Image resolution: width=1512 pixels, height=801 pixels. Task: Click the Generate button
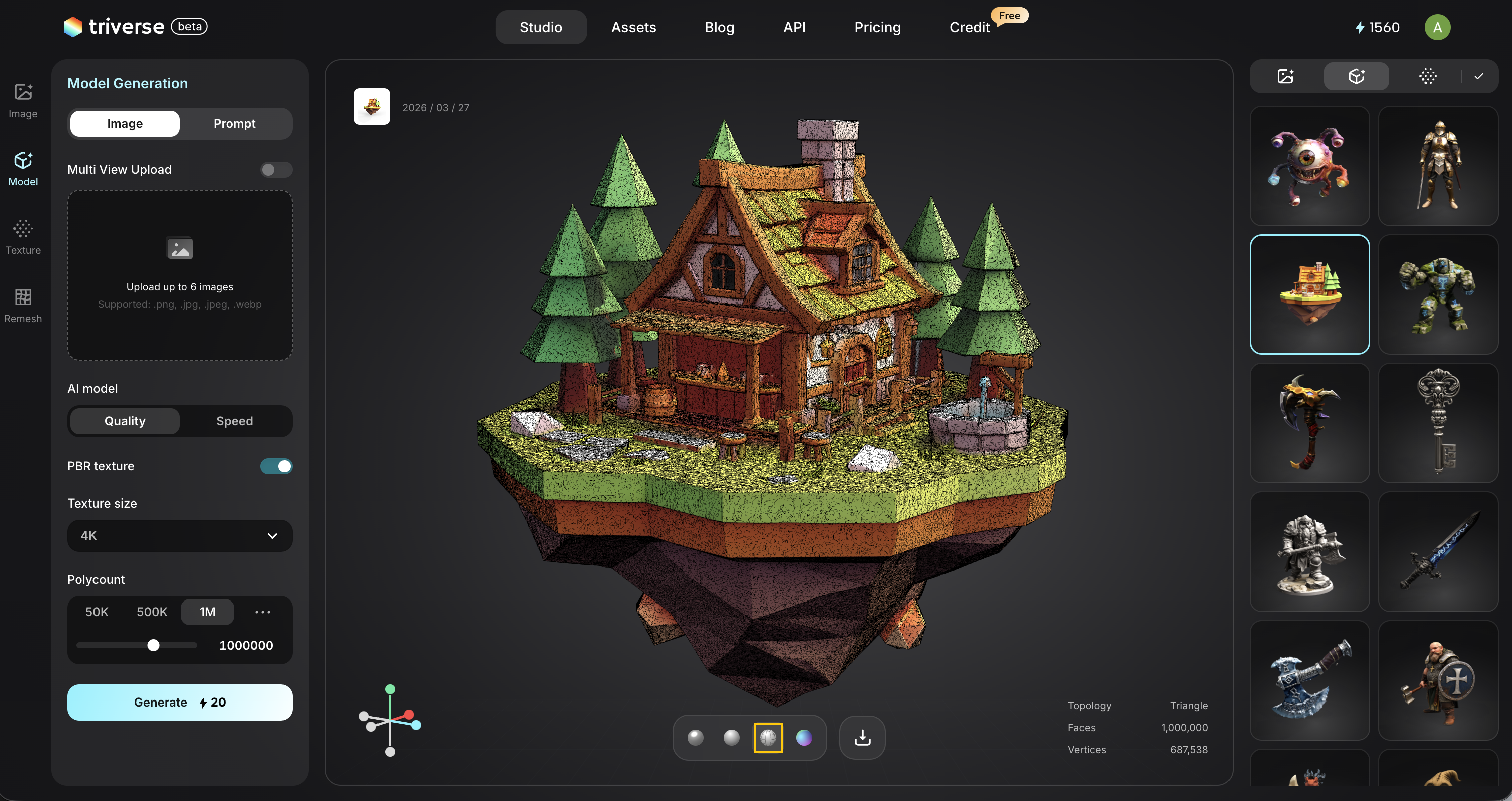tap(179, 702)
